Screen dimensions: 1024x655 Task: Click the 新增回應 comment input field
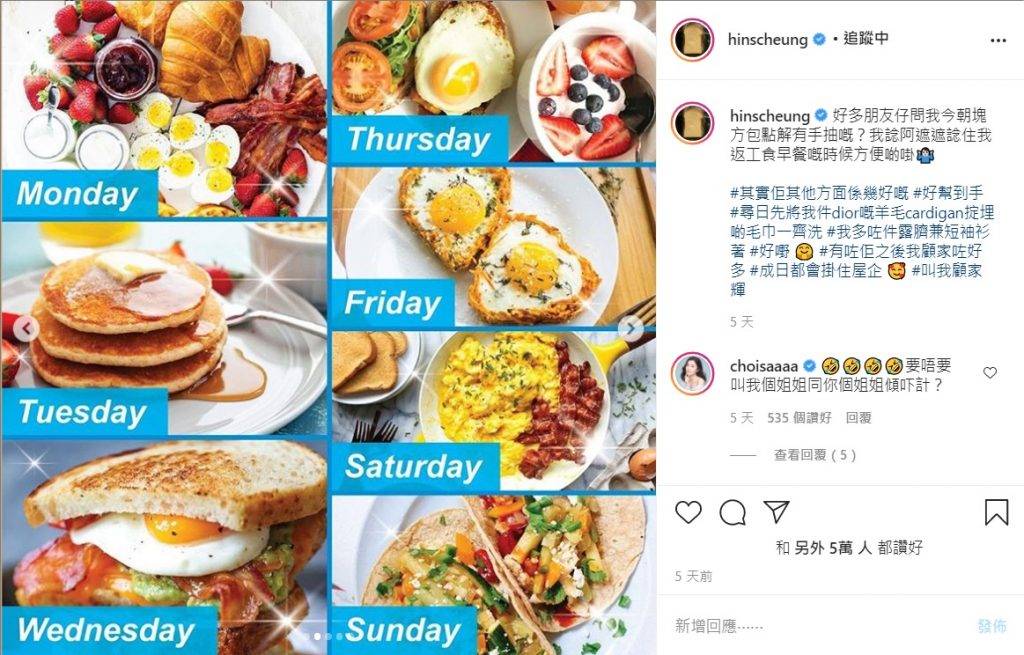(x=816, y=626)
